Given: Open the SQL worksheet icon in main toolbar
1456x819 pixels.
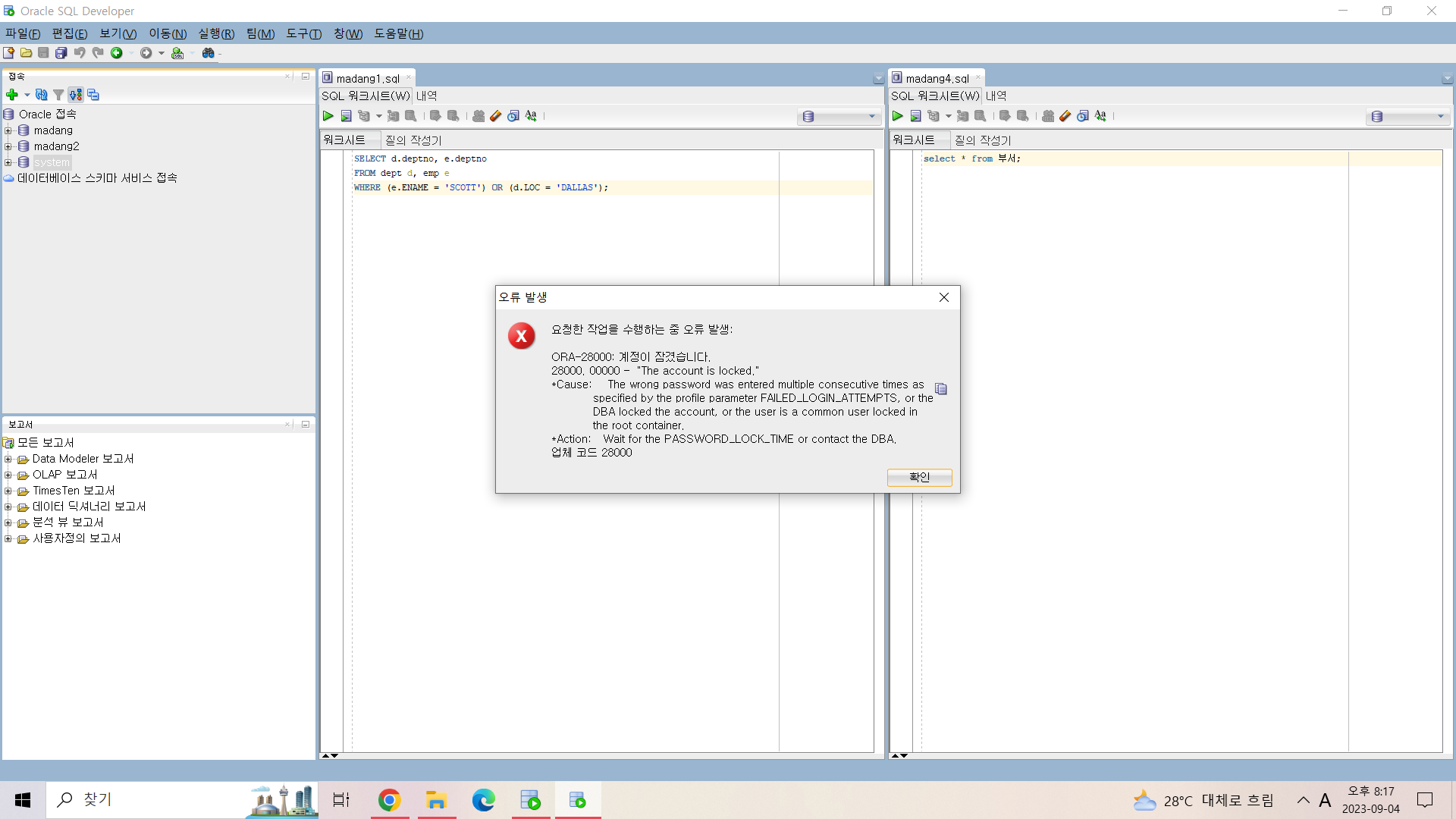Looking at the screenshot, I should coord(177,53).
